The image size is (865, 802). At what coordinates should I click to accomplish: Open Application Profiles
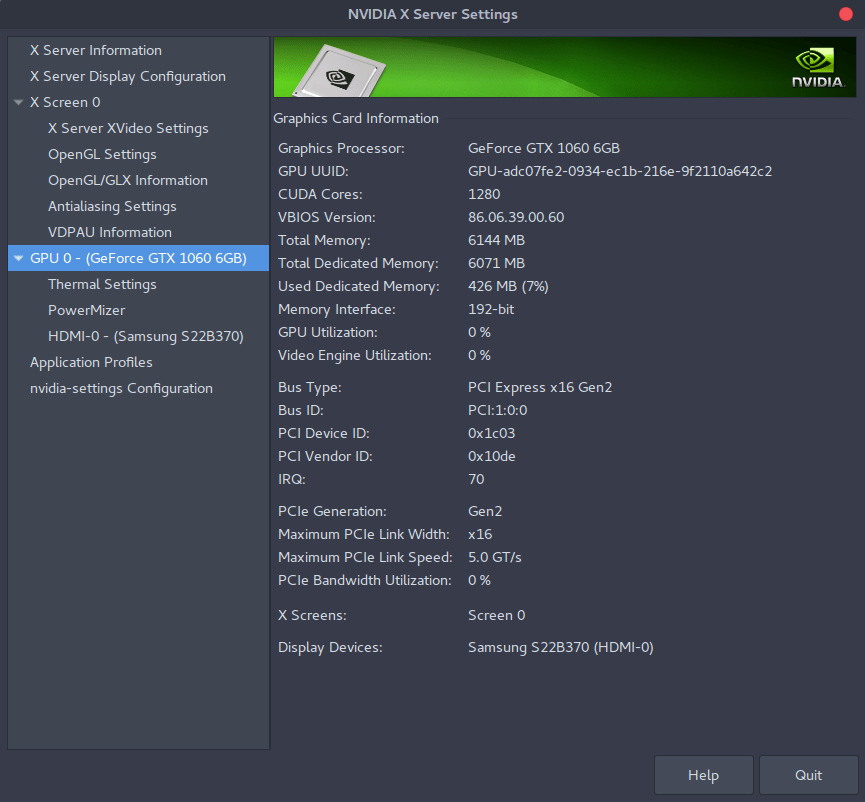[x=91, y=362]
